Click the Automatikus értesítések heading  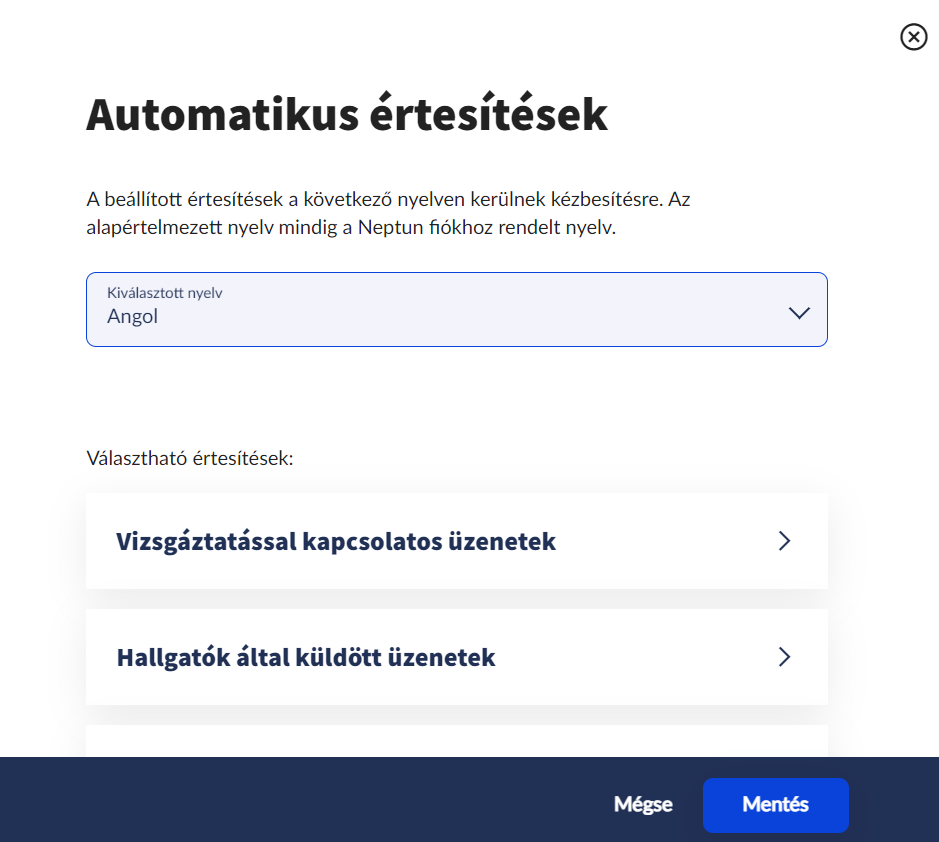tap(347, 116)
